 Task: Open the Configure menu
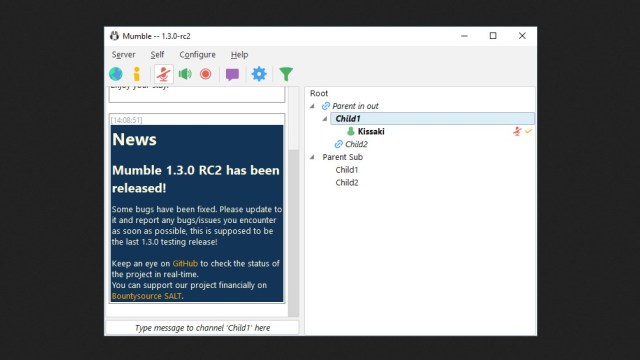click(198, 55)
